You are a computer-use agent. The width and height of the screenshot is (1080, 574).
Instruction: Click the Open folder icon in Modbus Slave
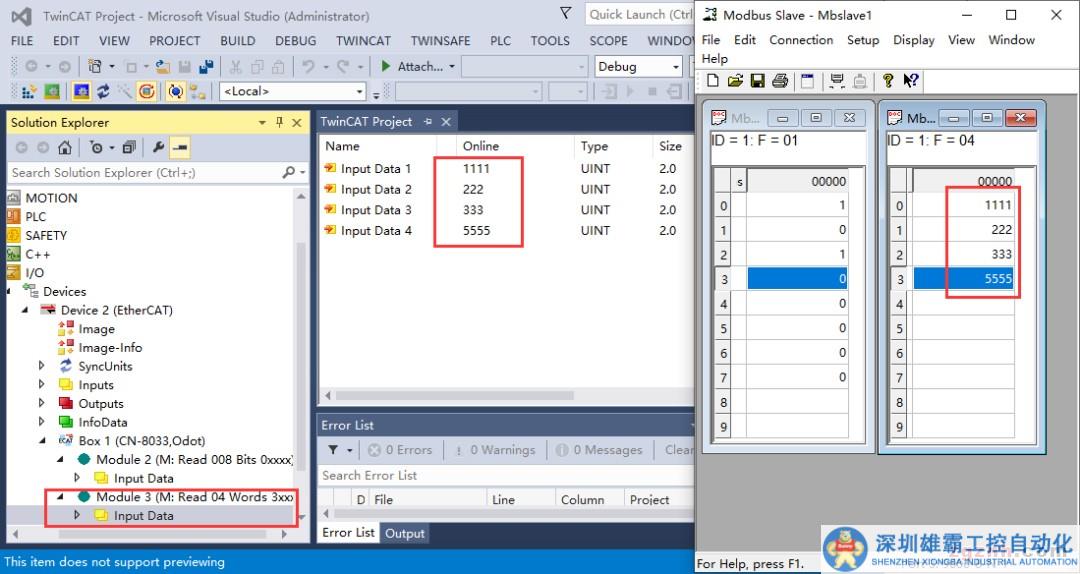pyautogui.click(x=735, y=81)
